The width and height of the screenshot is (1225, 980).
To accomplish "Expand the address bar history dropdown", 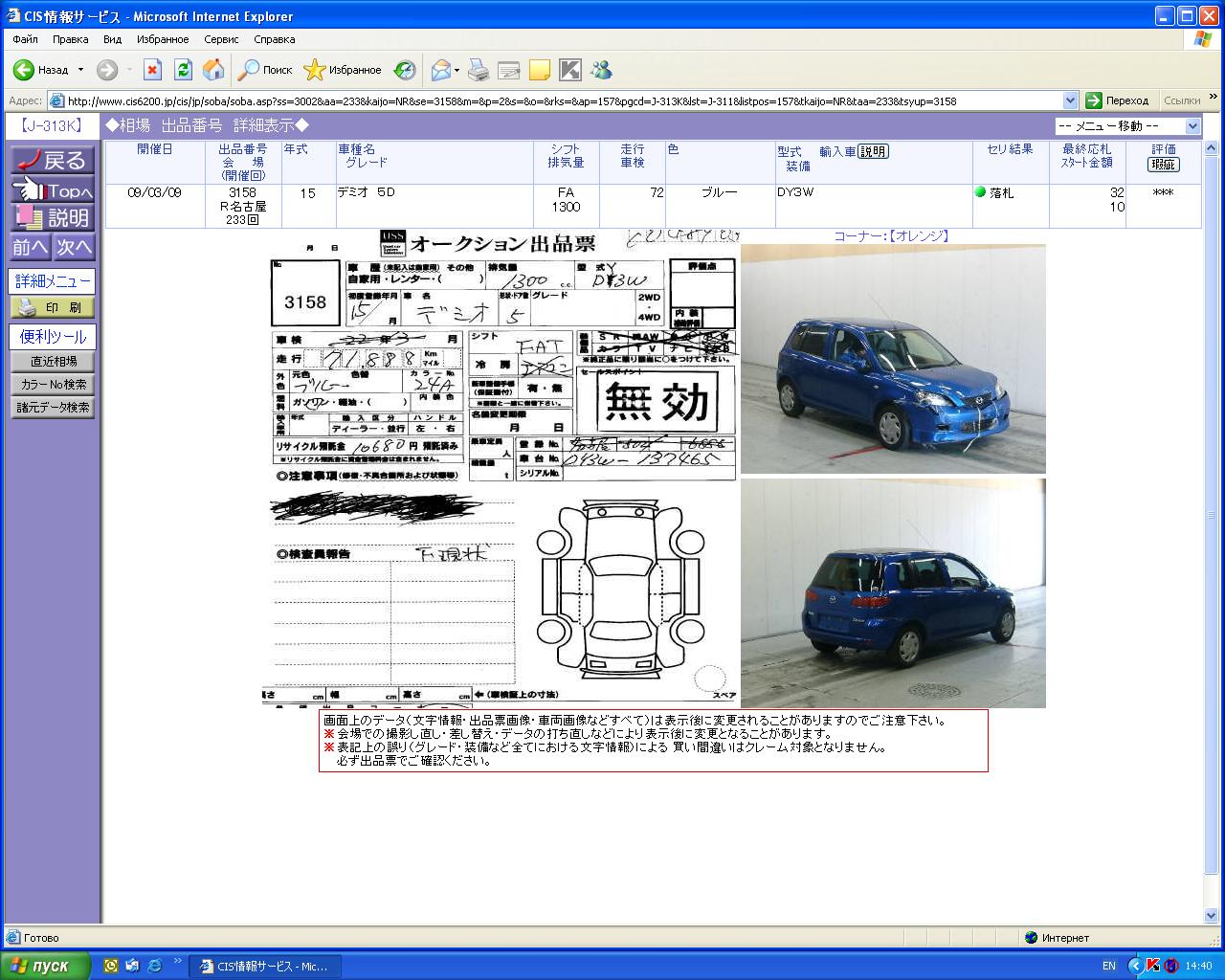I will [1070, 100].
